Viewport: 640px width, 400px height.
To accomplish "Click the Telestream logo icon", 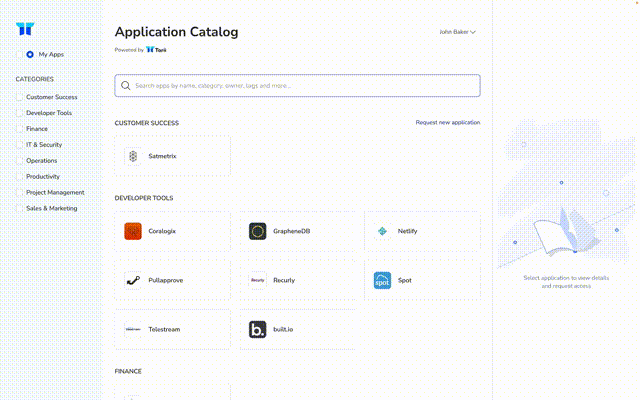I will (133, 329).
